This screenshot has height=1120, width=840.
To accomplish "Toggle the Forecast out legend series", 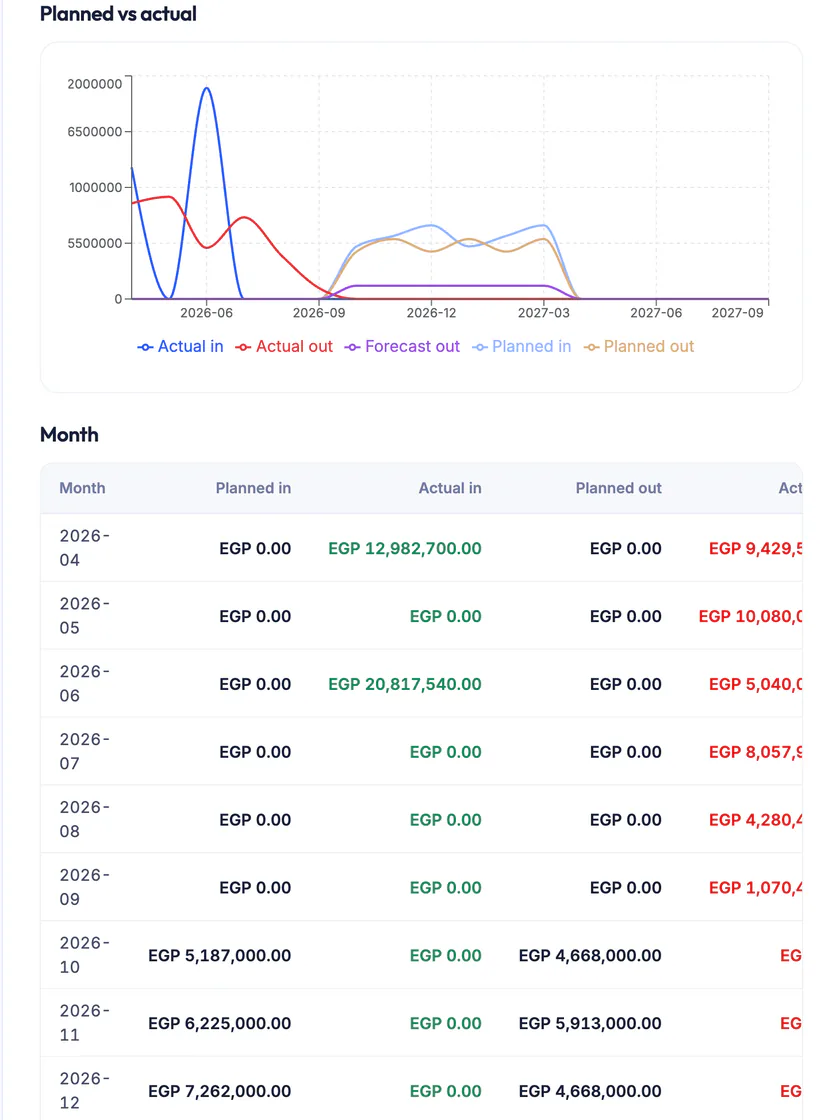I will pyautogui.click(x=402, y=346).
